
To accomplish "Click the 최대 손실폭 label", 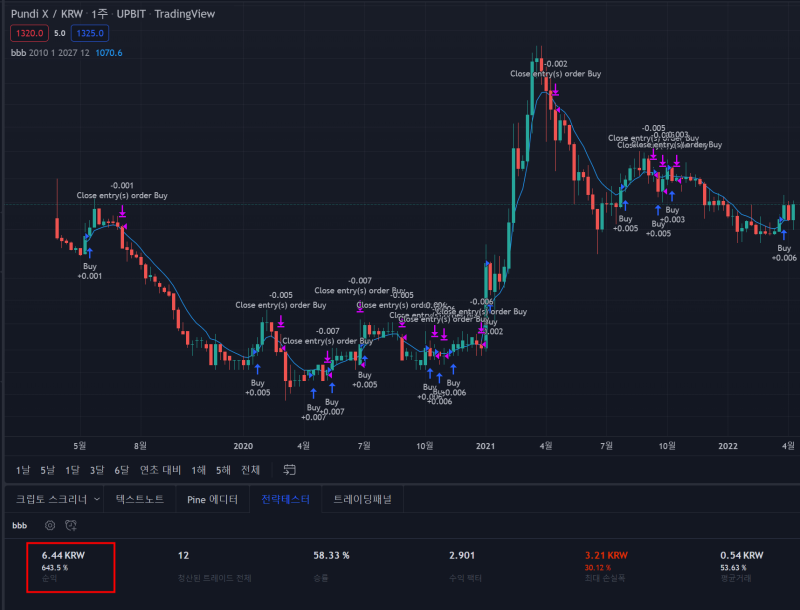I will point(605,578).
